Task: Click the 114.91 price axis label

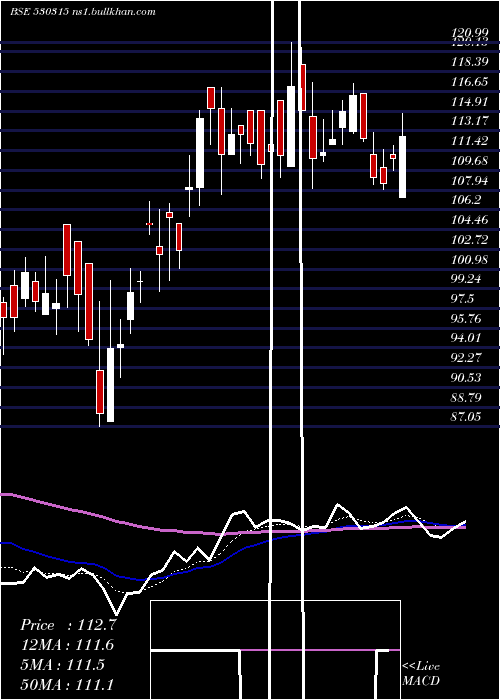Action: pos(469,102)
